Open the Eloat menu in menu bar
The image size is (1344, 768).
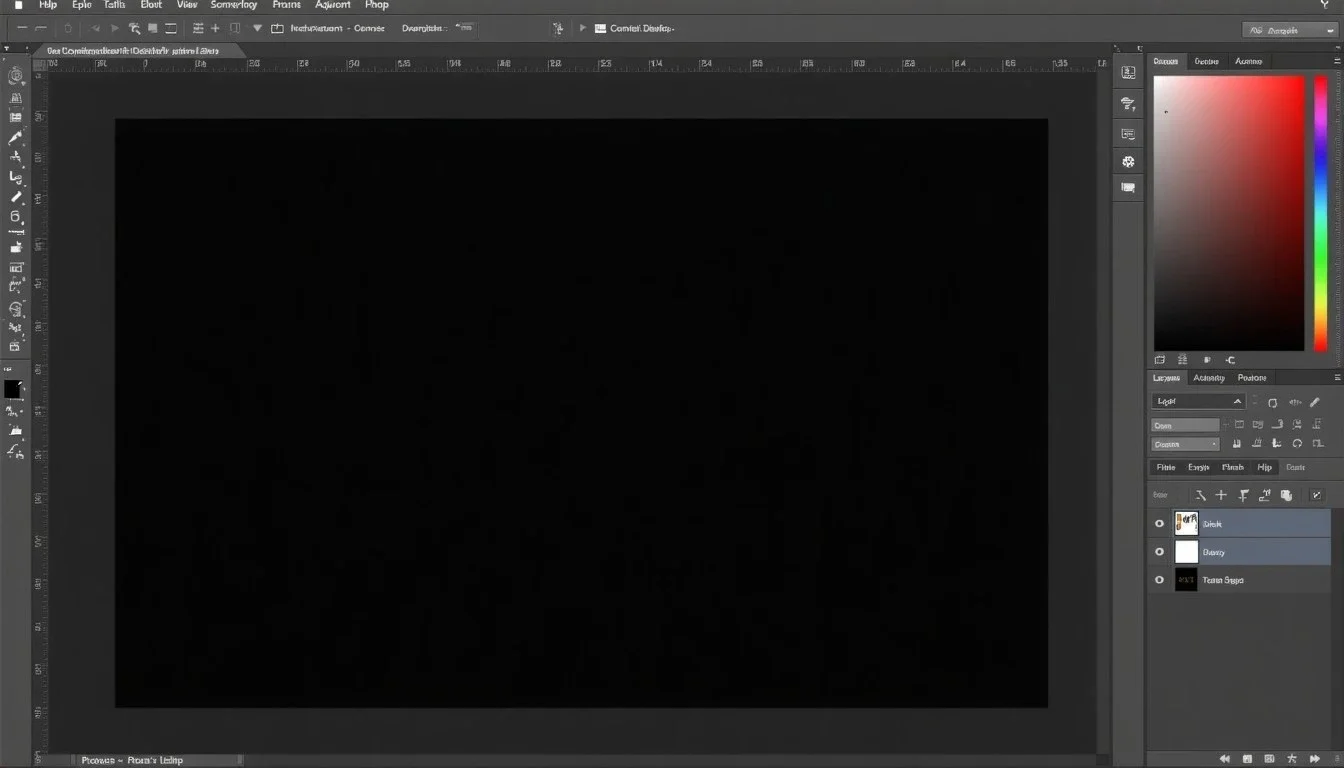(151, 5)
